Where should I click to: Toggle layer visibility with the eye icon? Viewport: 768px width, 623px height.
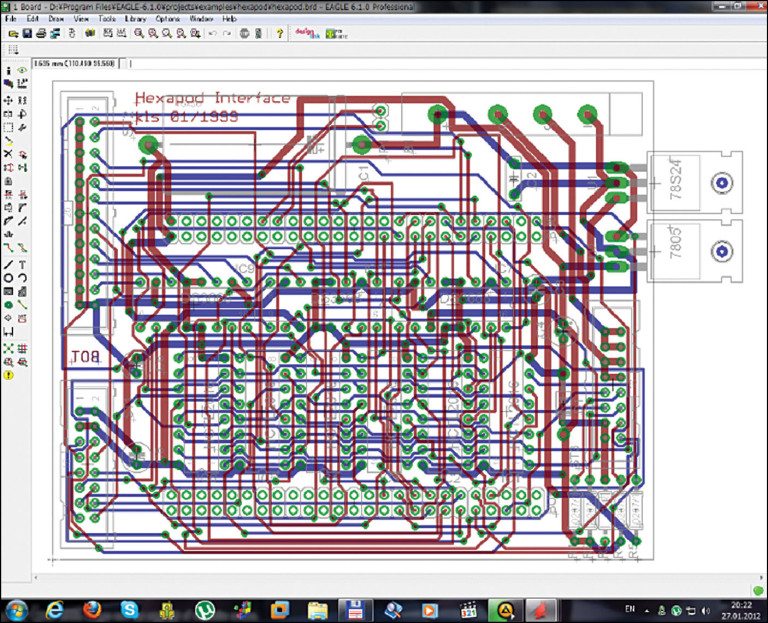click(x=22, y=71)
